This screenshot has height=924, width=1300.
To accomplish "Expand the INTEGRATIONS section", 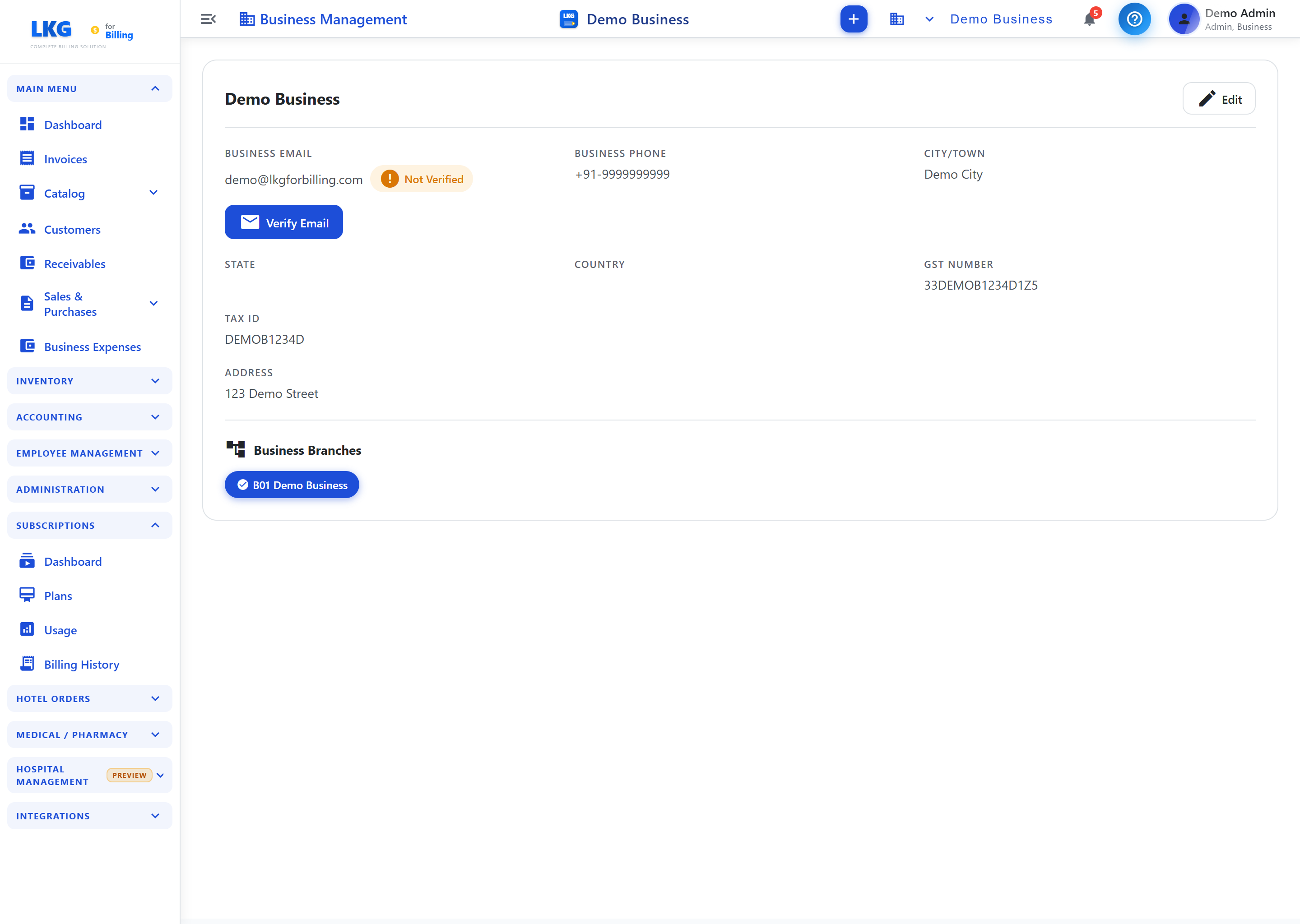I will [x=89, y=816].
